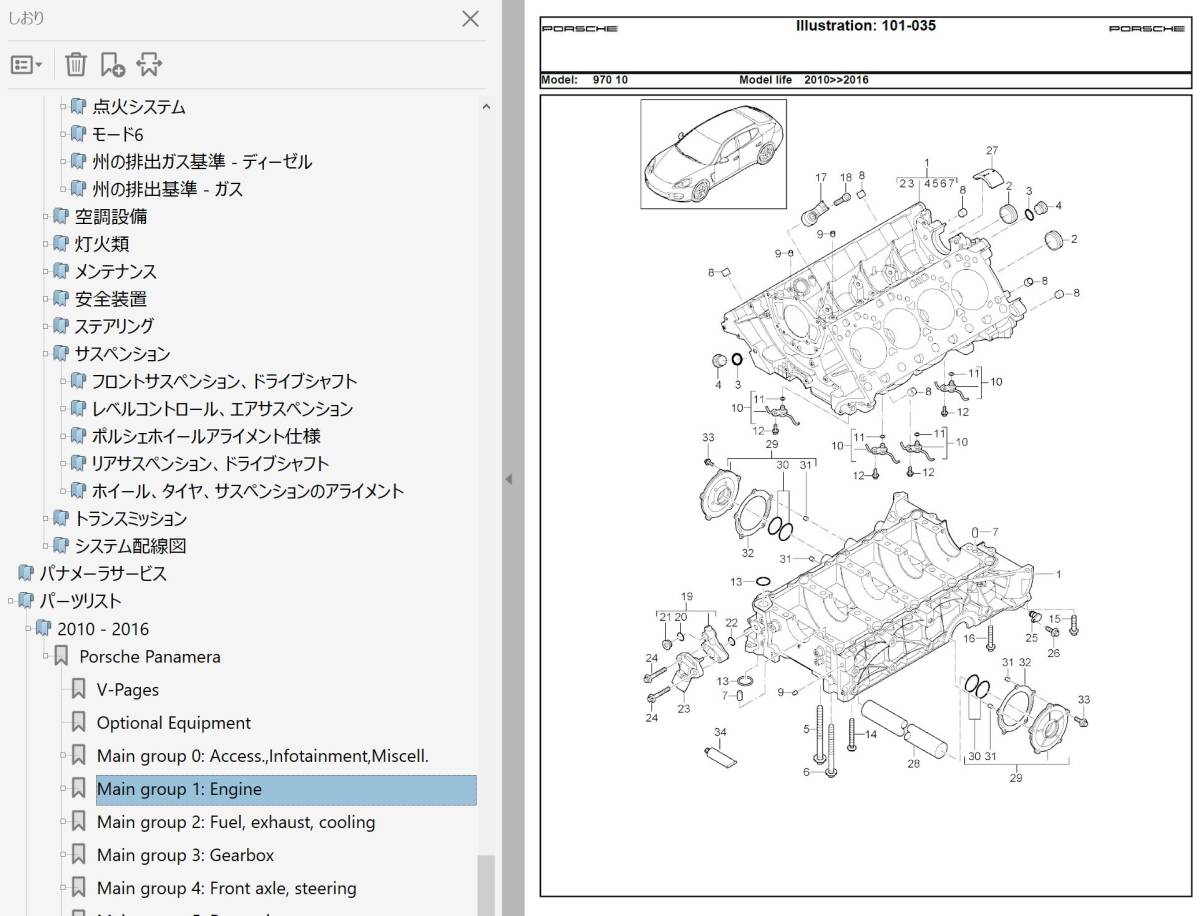
Task: Click the bookmark icon beside 空調設備
Action: (x=61, y=216)
